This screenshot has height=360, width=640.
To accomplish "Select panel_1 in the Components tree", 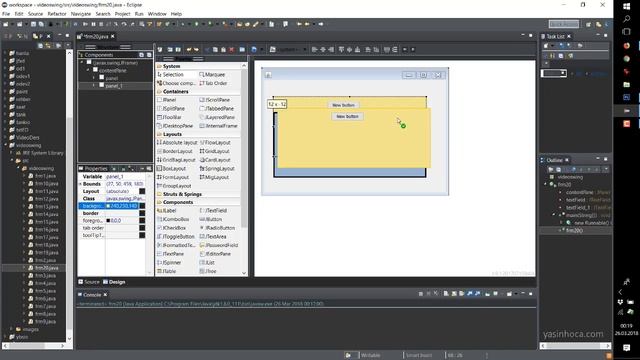I will pyautogui.click(x=114, y=86).
